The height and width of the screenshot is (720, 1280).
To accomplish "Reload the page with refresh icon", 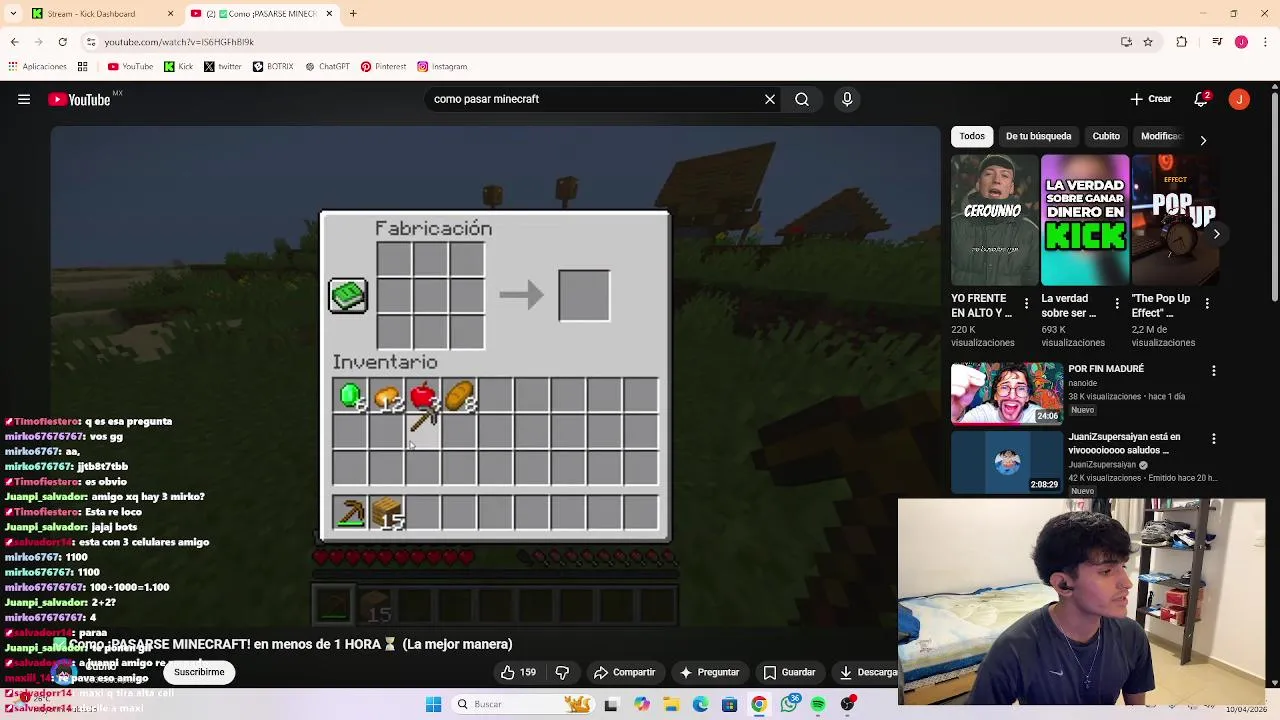I will (x=62, y=42).
